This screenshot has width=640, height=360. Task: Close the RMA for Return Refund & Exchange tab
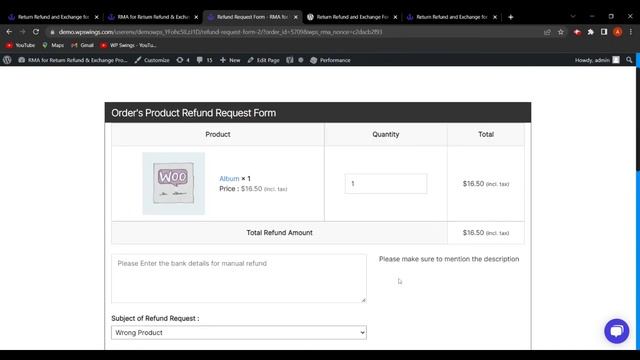pyautogui.click(x=196, y=17)
